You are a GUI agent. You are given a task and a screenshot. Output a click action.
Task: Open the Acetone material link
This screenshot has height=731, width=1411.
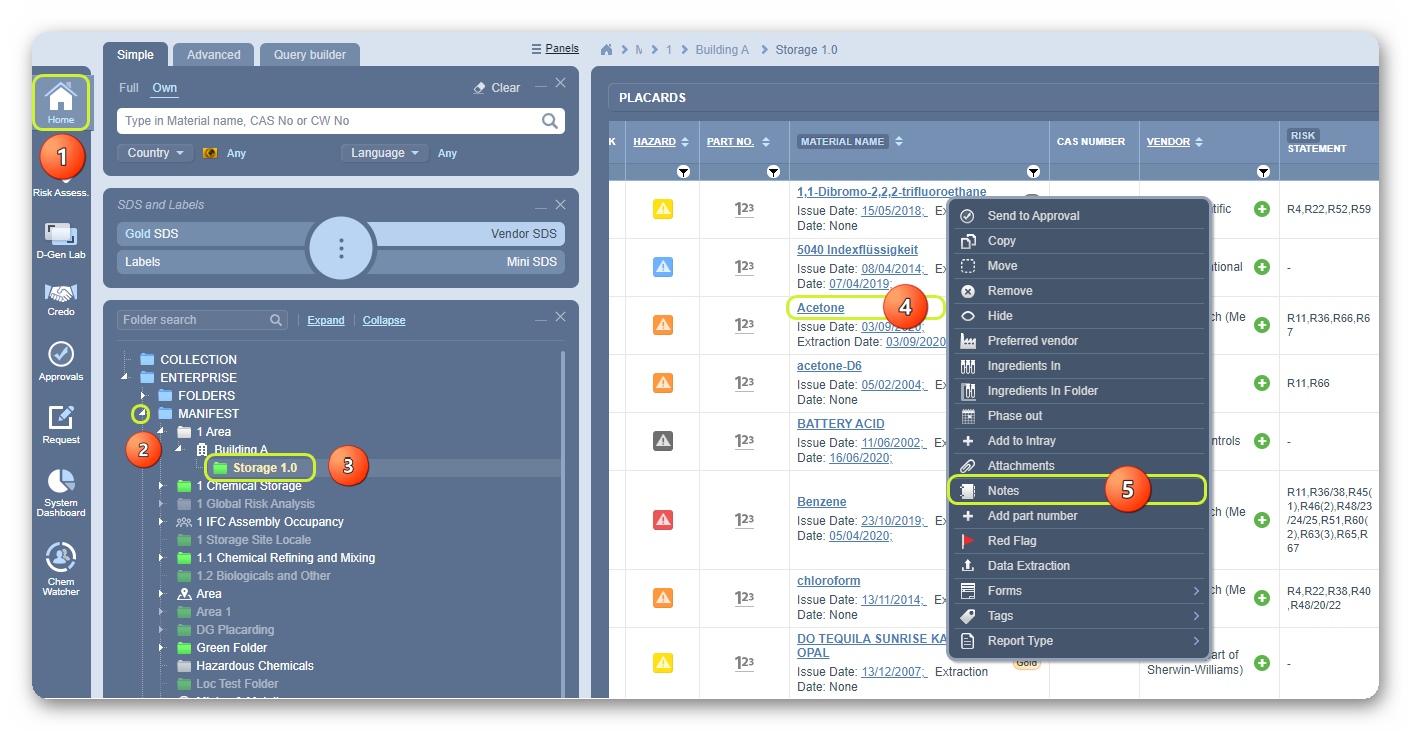pos(821,308)
